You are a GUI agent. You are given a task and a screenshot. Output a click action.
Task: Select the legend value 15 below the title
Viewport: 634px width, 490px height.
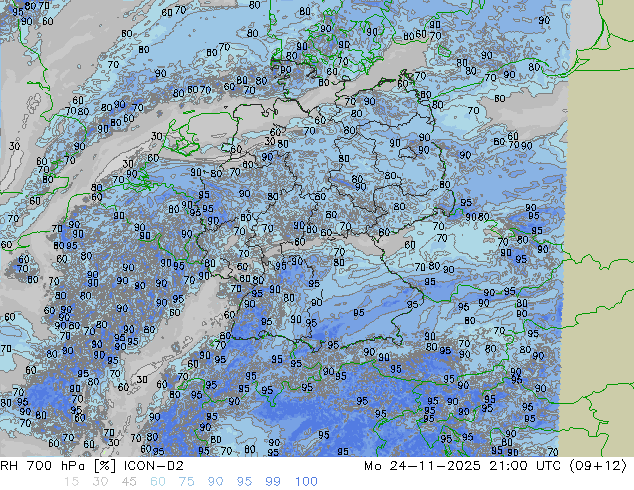pos(71,482)
